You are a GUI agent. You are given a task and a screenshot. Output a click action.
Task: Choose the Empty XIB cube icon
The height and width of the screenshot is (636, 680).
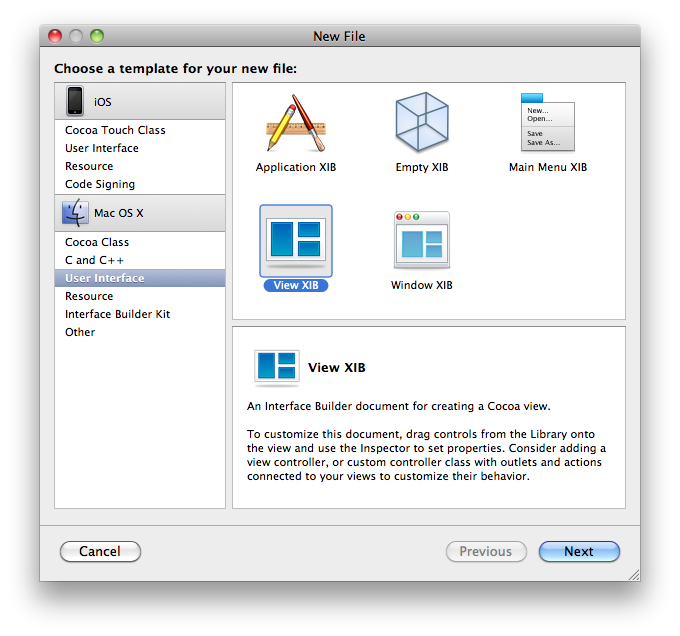(421, 123)
